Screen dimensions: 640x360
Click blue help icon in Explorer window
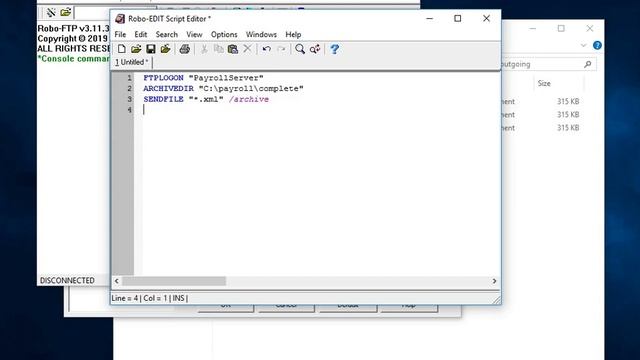(x=597, y=45)
